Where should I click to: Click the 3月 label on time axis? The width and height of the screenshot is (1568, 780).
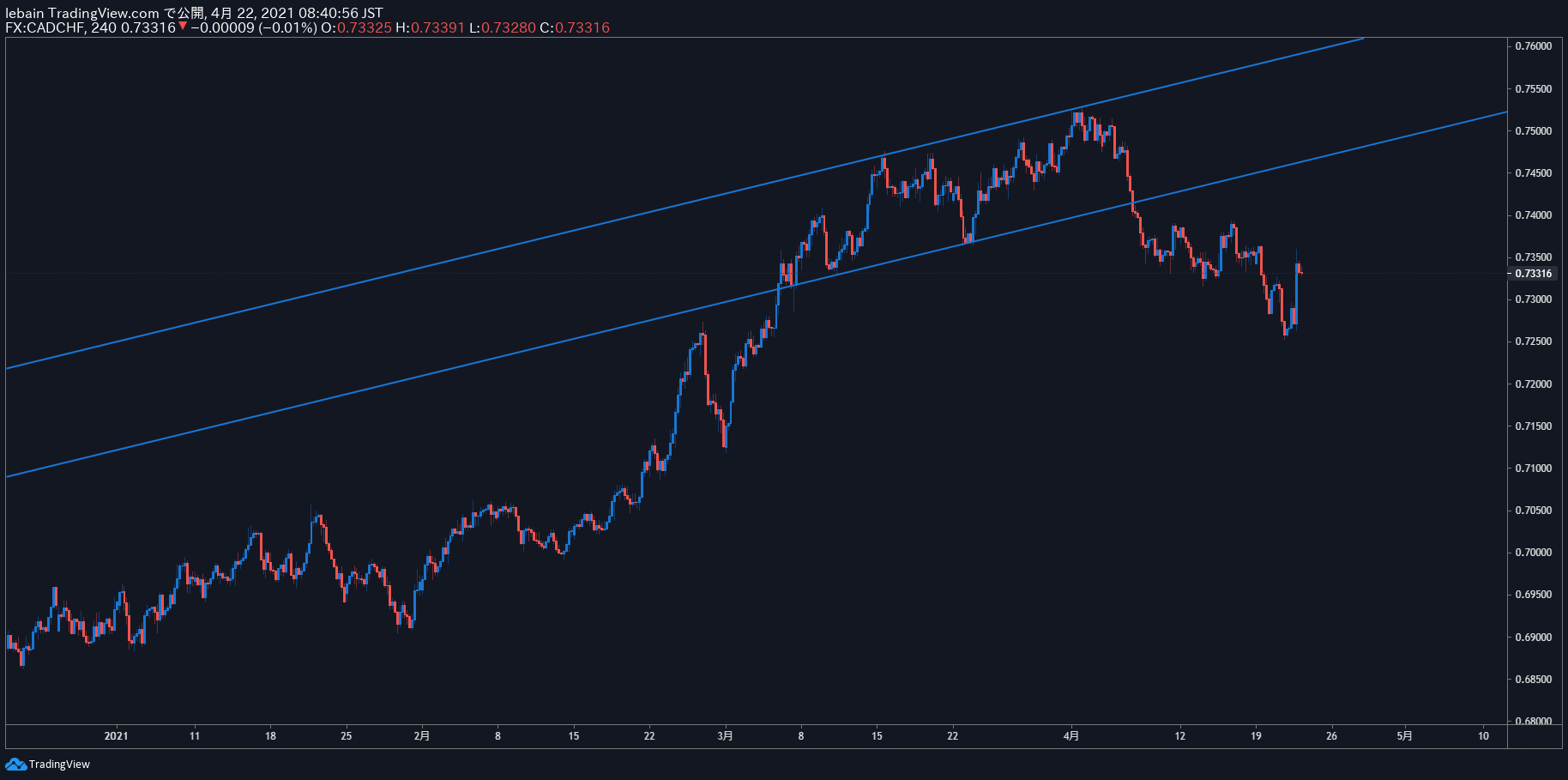click(x=725, y=735)
